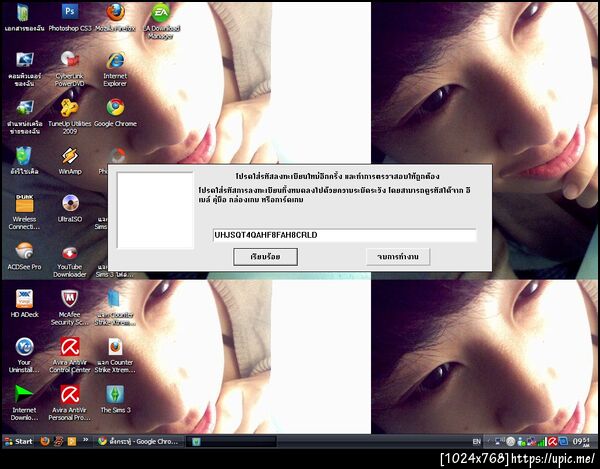Screen dimensions: 600x469
Task: Open the EA Download Manager shortcut
Action: point(161,21)
